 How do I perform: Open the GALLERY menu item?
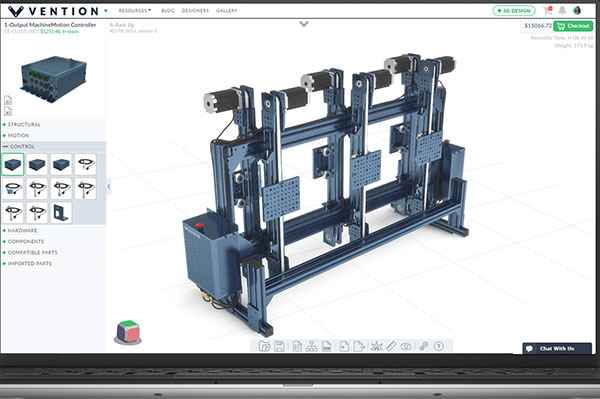(227, 10)
